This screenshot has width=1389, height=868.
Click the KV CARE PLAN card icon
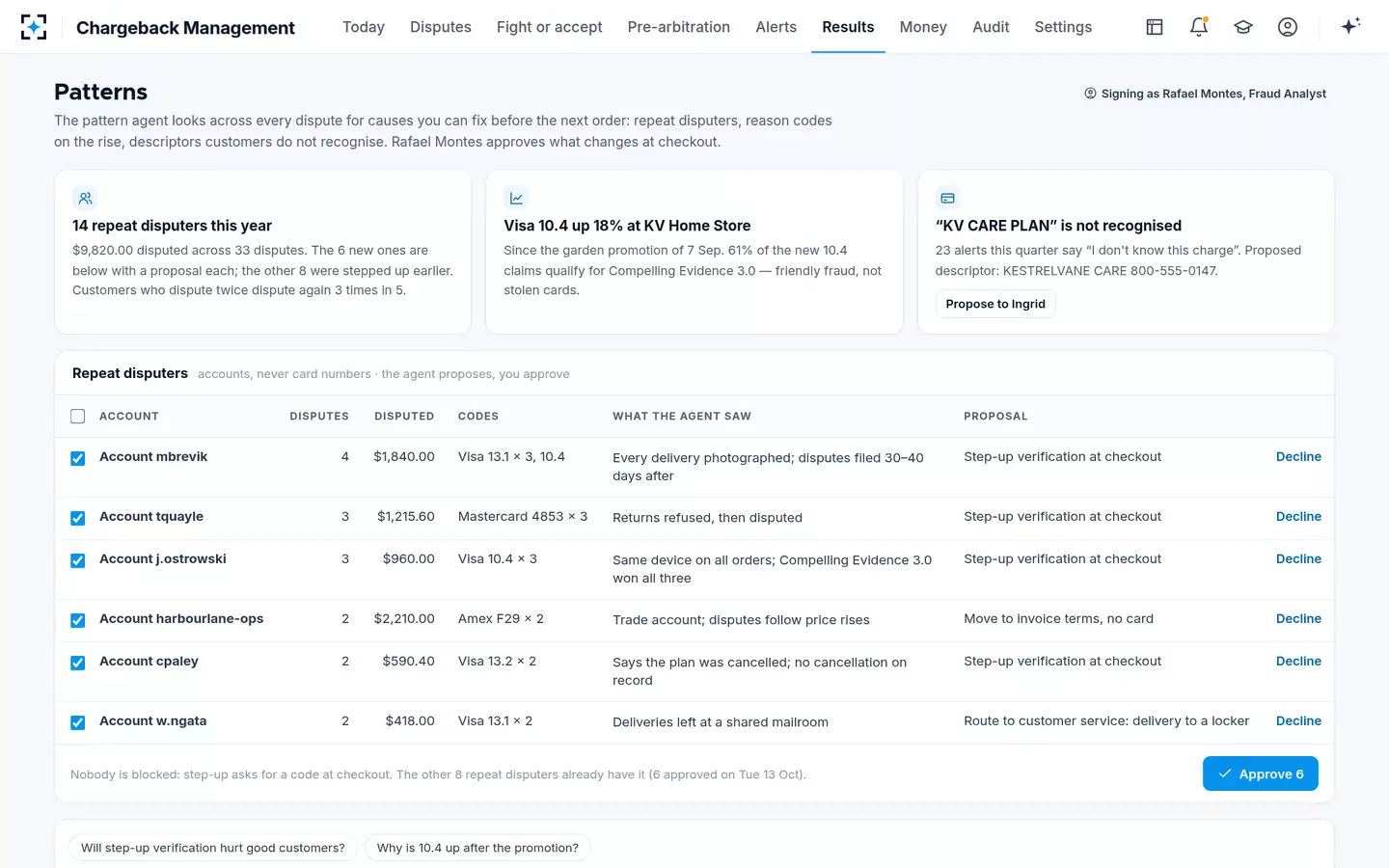pos(947,198)
